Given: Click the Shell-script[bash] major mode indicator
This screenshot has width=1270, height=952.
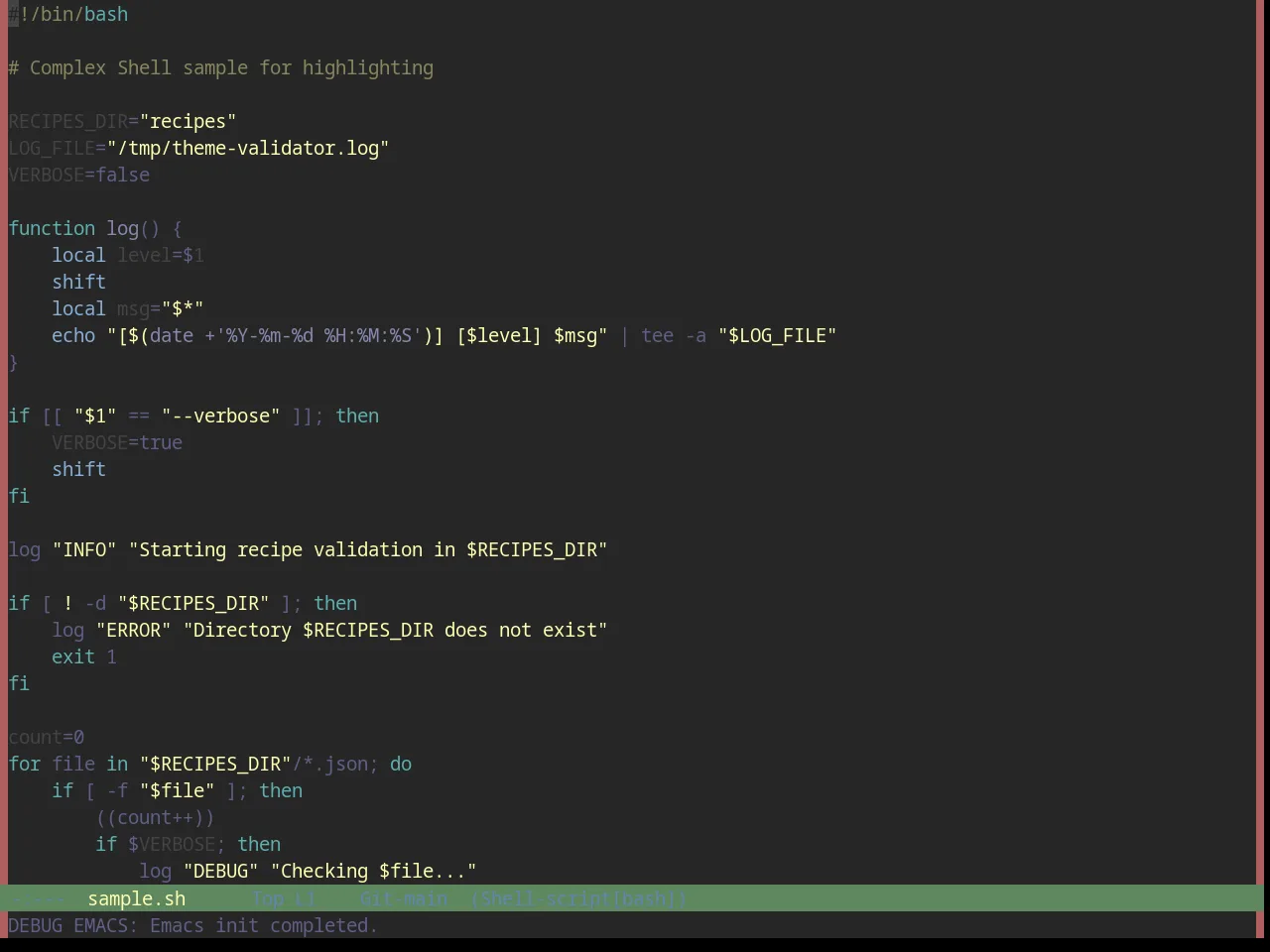Looking at the screenshot, I should tap(578, 898).
